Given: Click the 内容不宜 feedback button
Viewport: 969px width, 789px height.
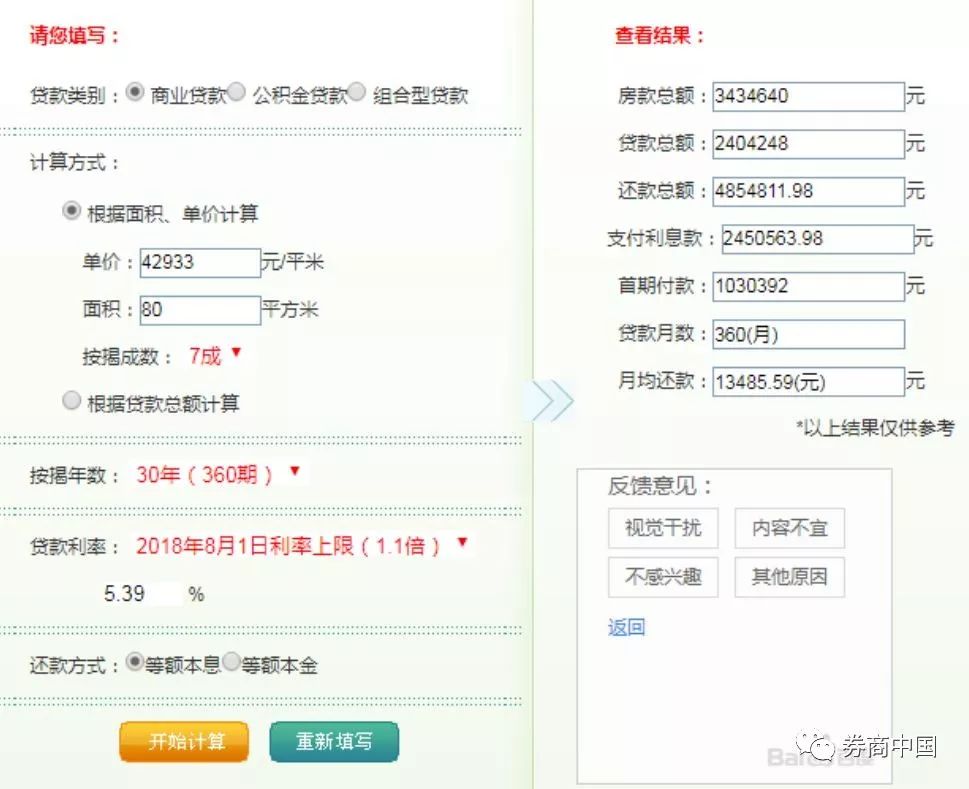Looking at the screenshot, I should click(x=789, y=528).
